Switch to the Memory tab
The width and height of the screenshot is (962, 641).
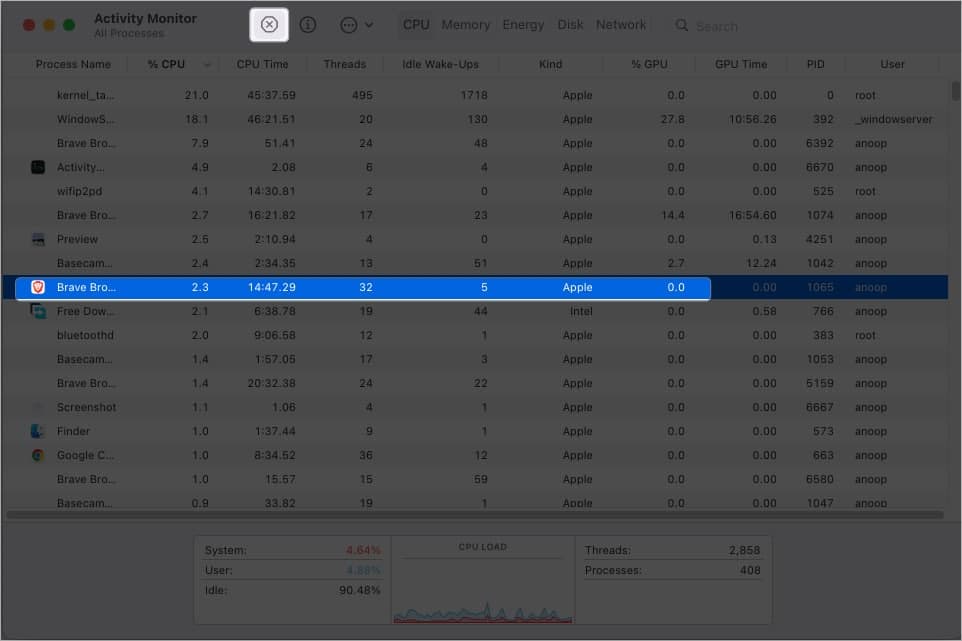click(x=466, y=25)
